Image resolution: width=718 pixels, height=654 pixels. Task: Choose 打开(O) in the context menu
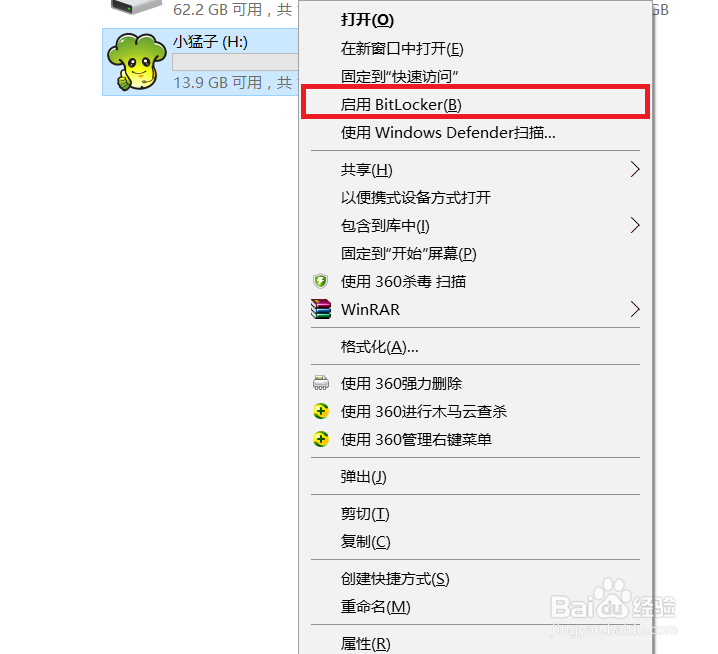click(x=475, y=20)
